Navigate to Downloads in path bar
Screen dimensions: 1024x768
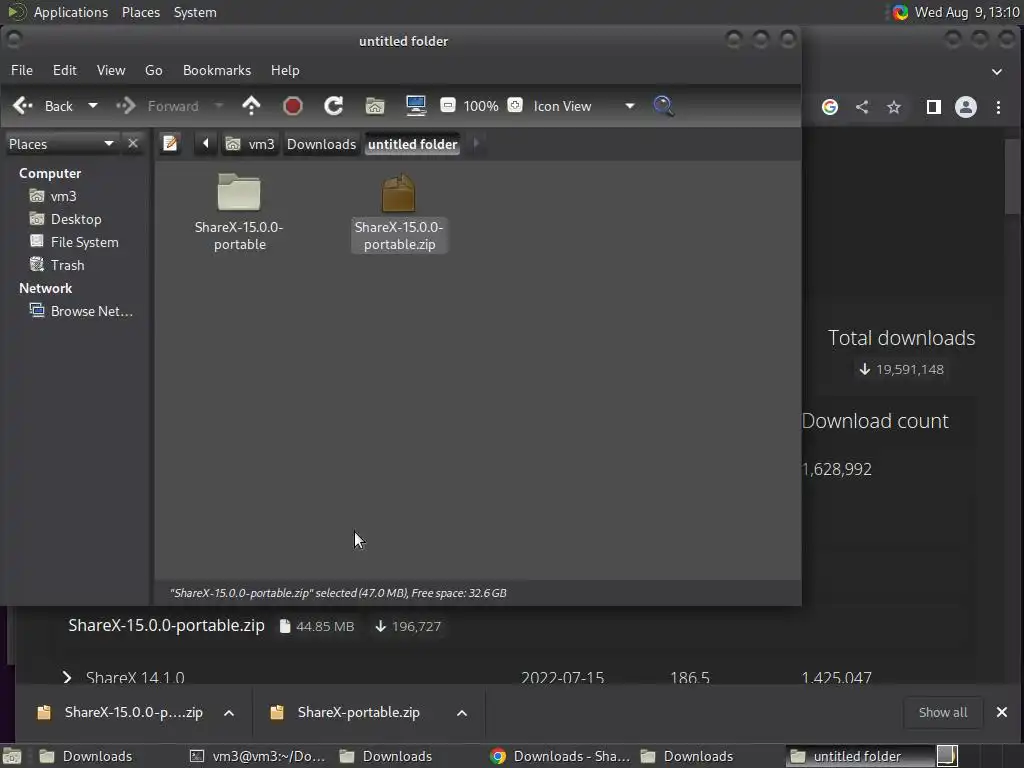coord(321,144)
